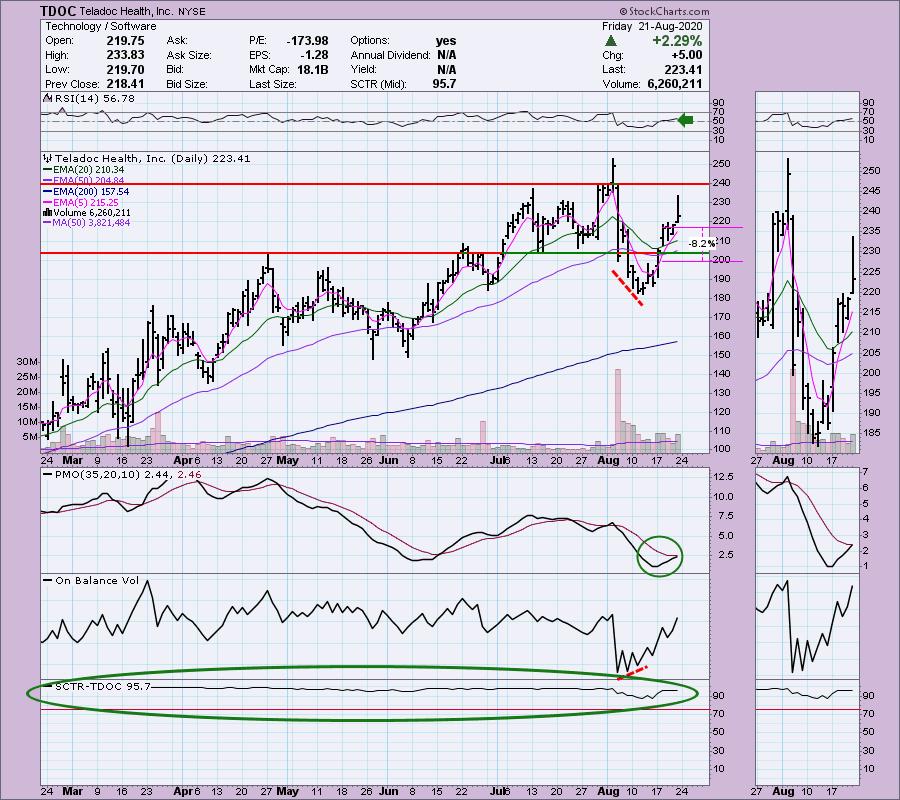Image resolution: width=900 pixels, height=800 pixels.
Task: Click the PMO(35,20,10) indicator label
Action: click(129, 475)
